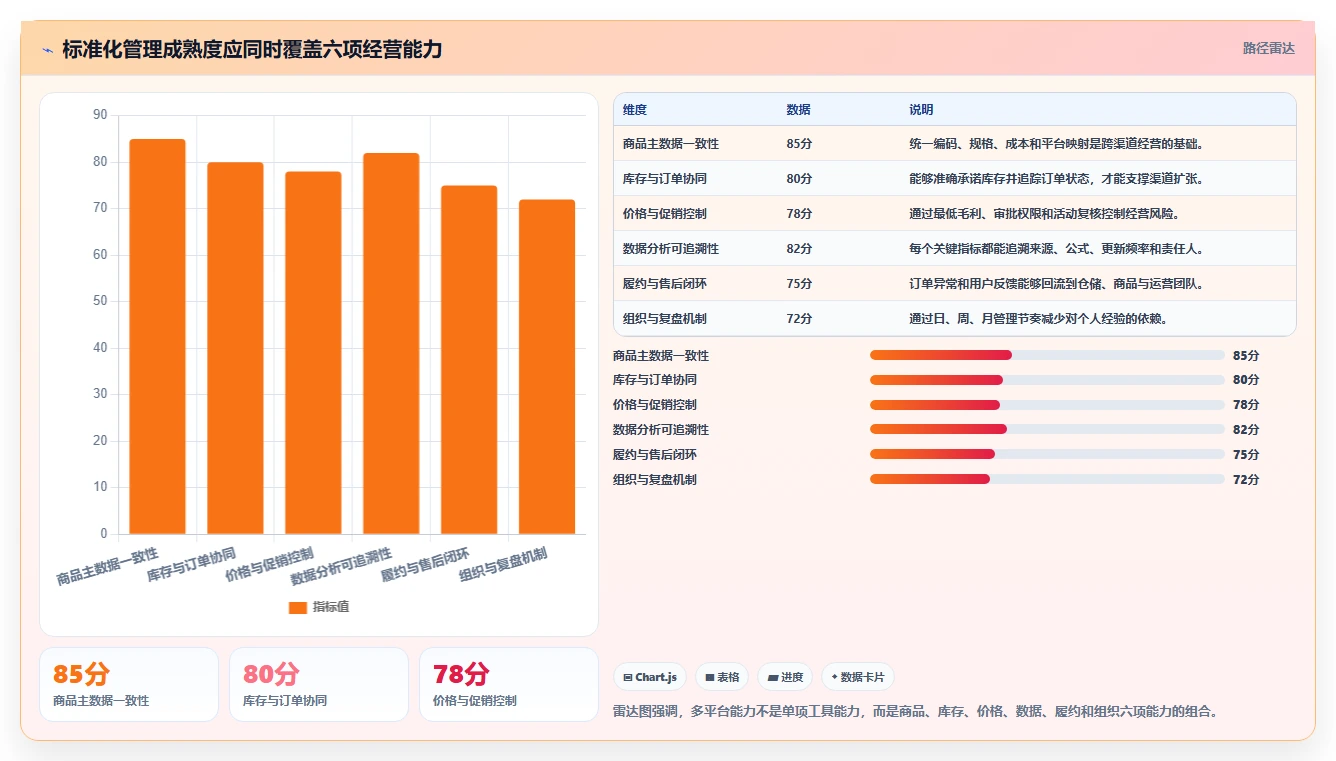Click the 维度 column header
This screenshot has width=1336, height=761.
coord(635,110)
